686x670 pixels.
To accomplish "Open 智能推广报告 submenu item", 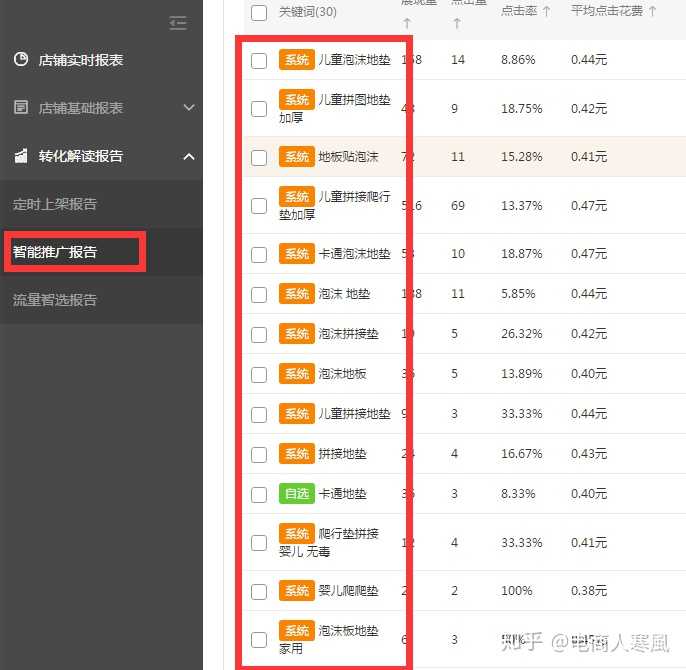I will pyautogui.click(x=55, y=252).
